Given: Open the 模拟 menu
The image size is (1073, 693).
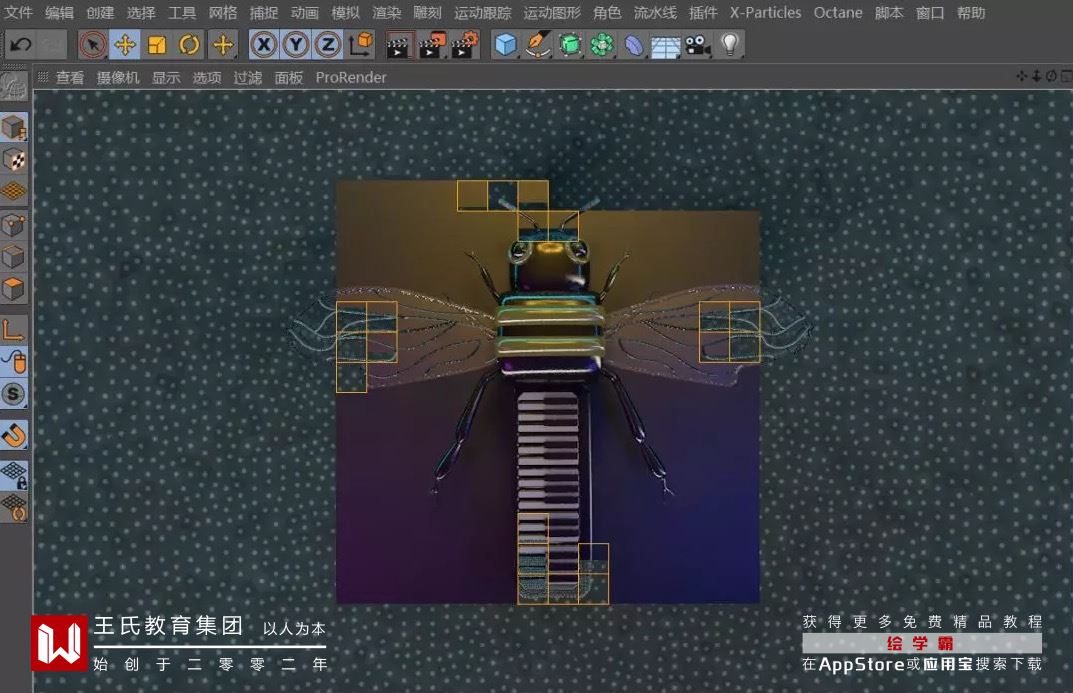Looking at the screenshot, I should (x=346, y=12).
